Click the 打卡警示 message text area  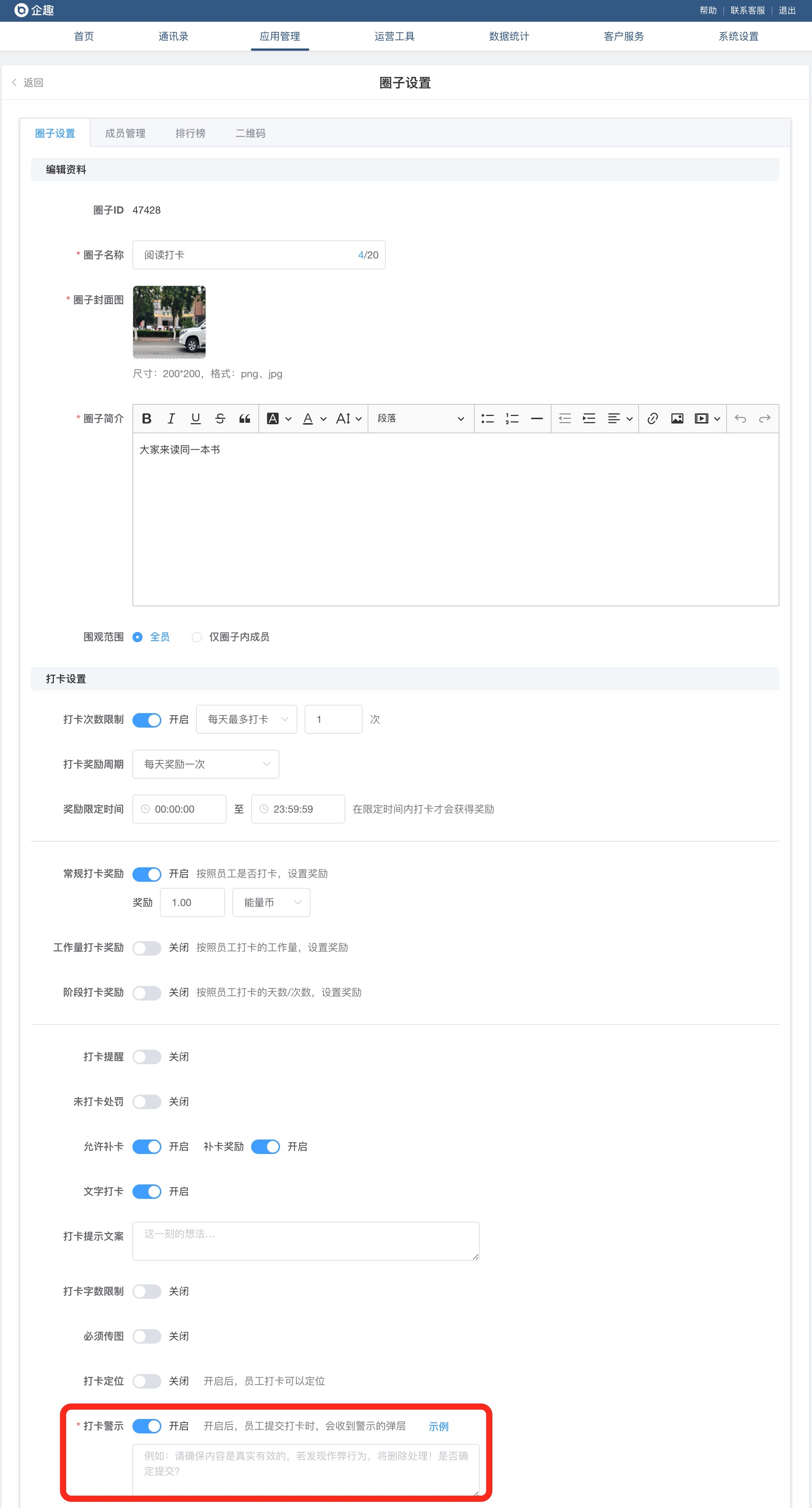point(306,1470)
